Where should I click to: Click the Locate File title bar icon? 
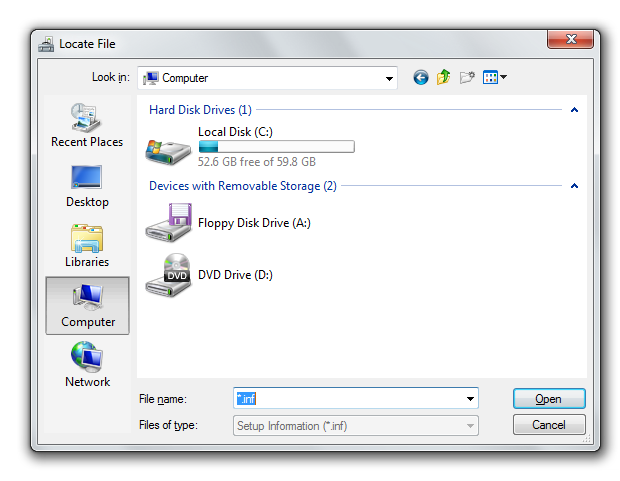pos(46,44)
